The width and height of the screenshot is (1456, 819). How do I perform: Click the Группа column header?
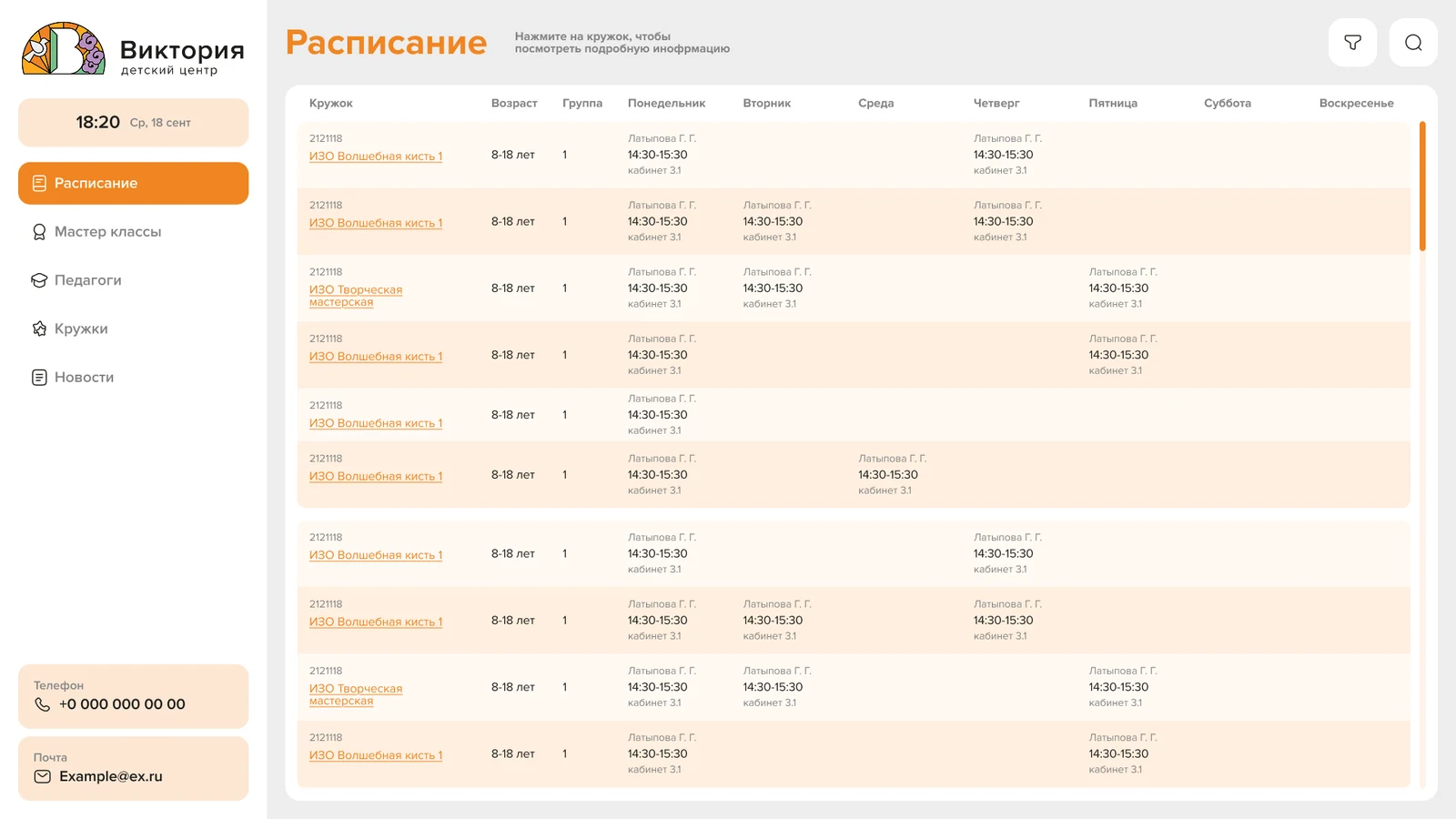(x=582, y=104)
